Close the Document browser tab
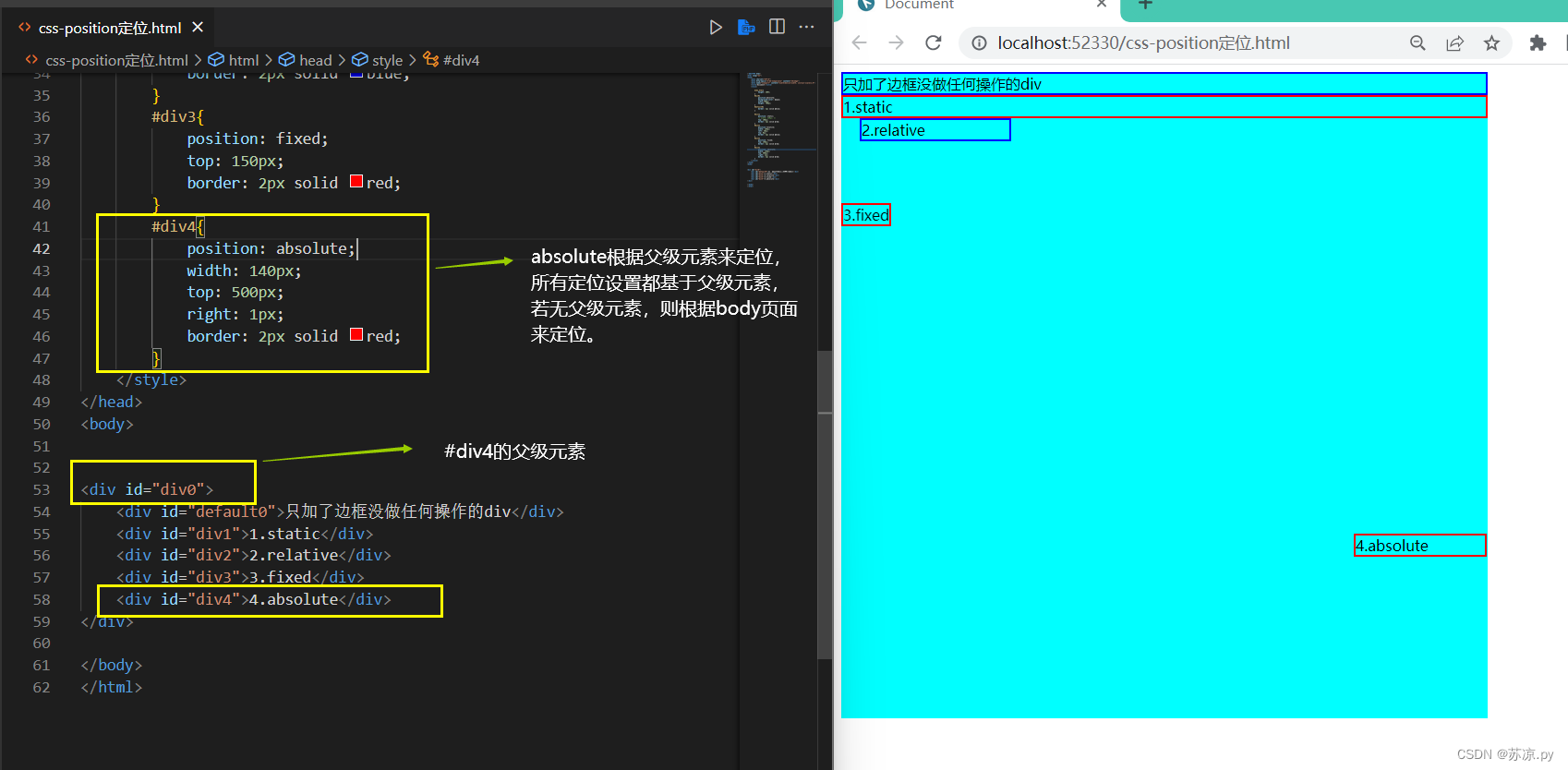The width and height of the screenshot is (1568, 770). point(1102,5)
